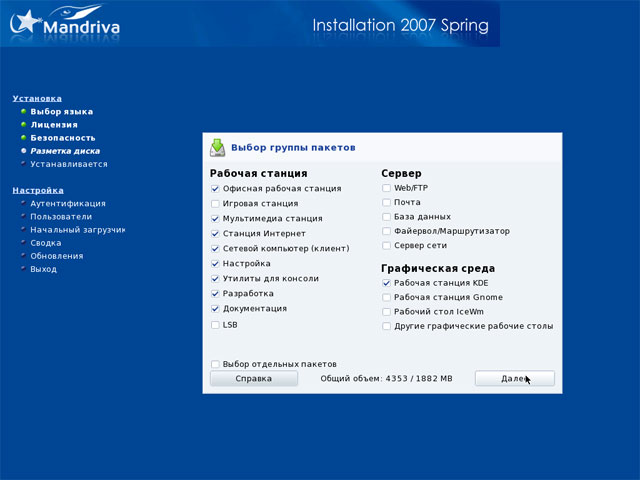
Task: Select Разметка диска step in sidebar
Action: [x=65, y=151]
